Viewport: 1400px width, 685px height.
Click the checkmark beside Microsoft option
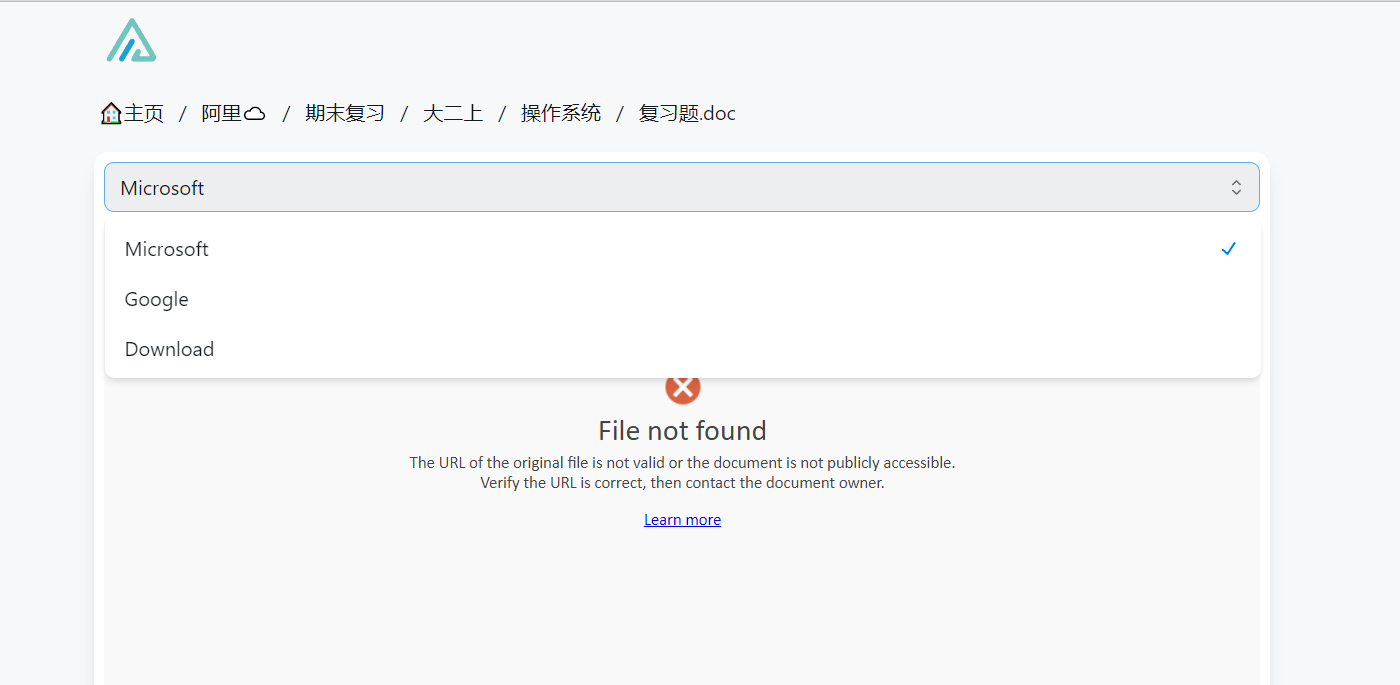click(x=1229, y=249)
